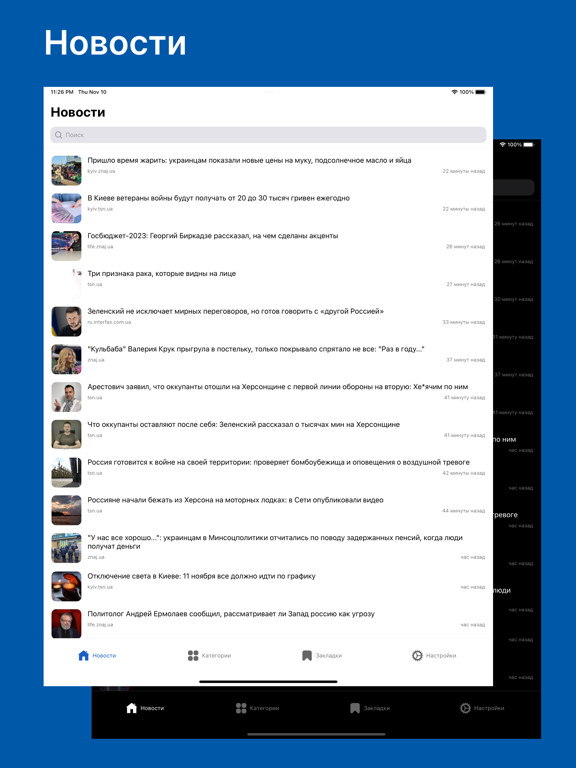
Task: Tap the Категории grid icon in white window
Action: [x=193, y=655]
